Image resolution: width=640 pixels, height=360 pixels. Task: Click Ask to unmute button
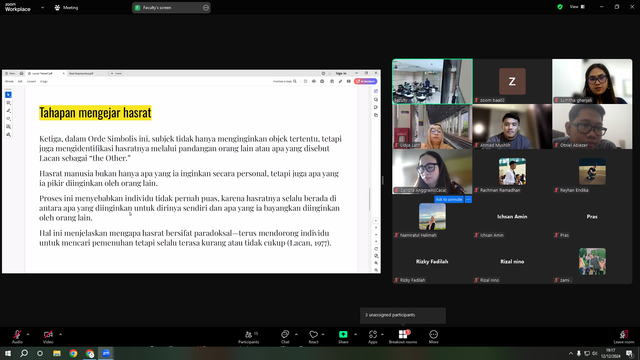click(x=449, y=199)
